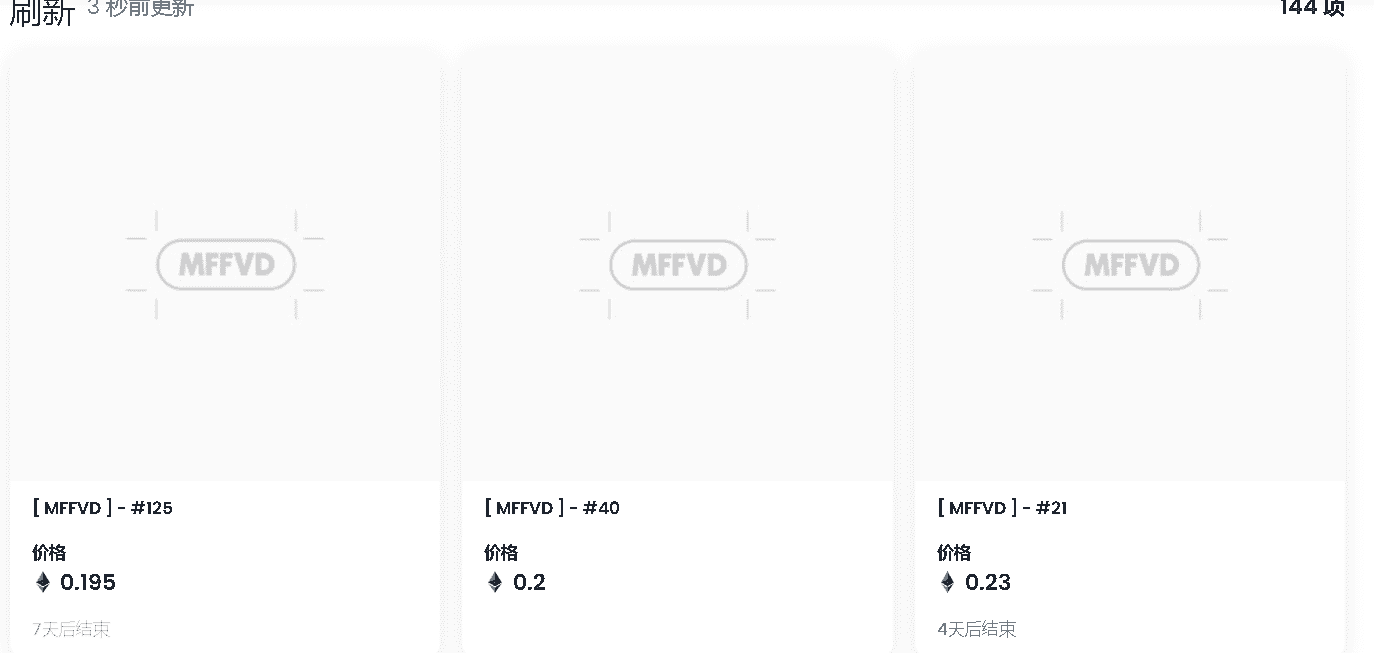Click the 4天后结束 auction countdown
Screen dimensions: 1374x653
pos(976,629)
